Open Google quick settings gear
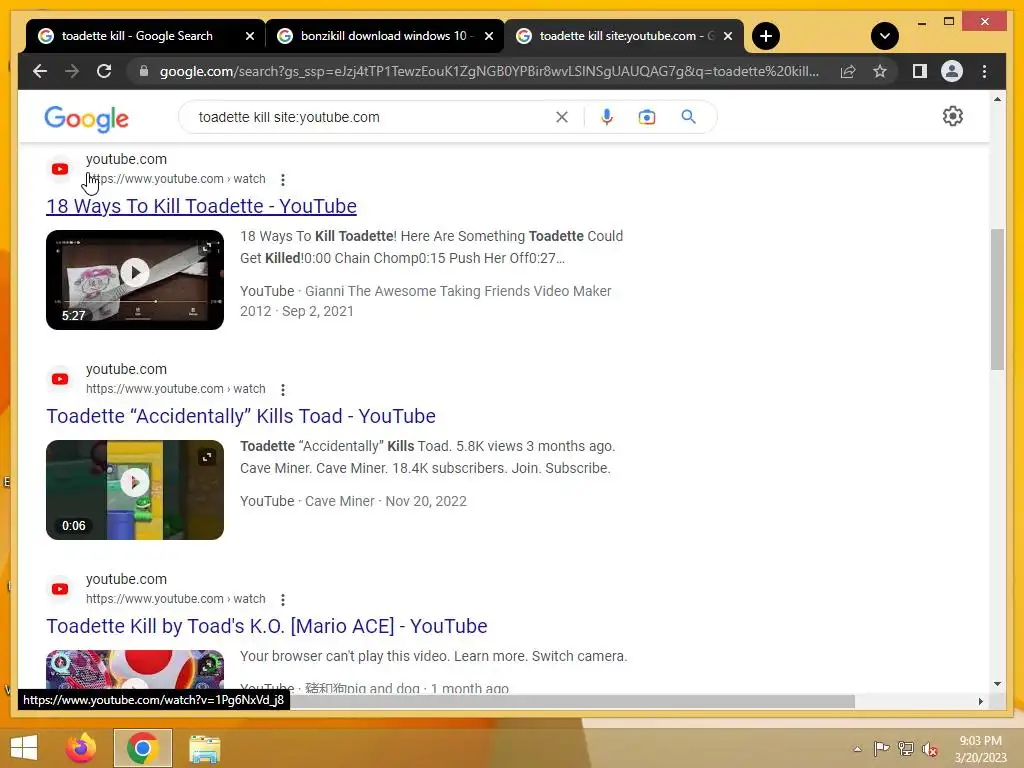1024x768 pixels. click(952, 116)
